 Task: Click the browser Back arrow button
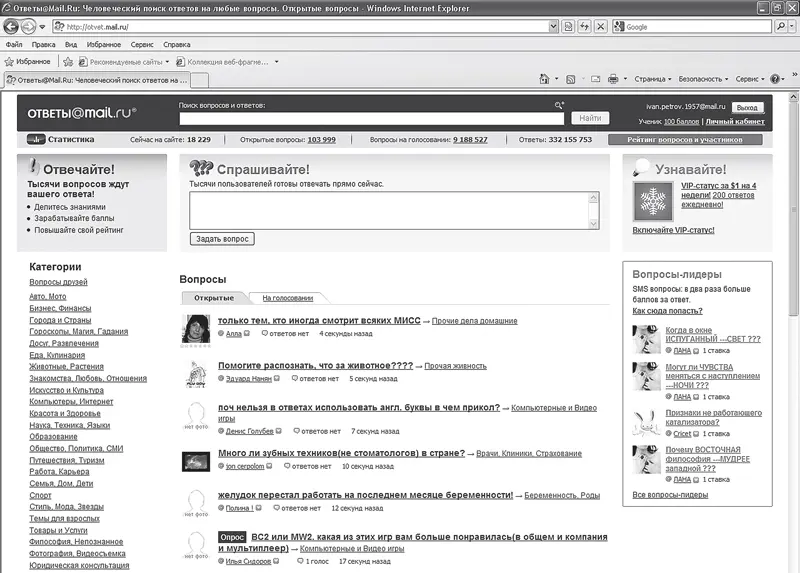[13, 26]
